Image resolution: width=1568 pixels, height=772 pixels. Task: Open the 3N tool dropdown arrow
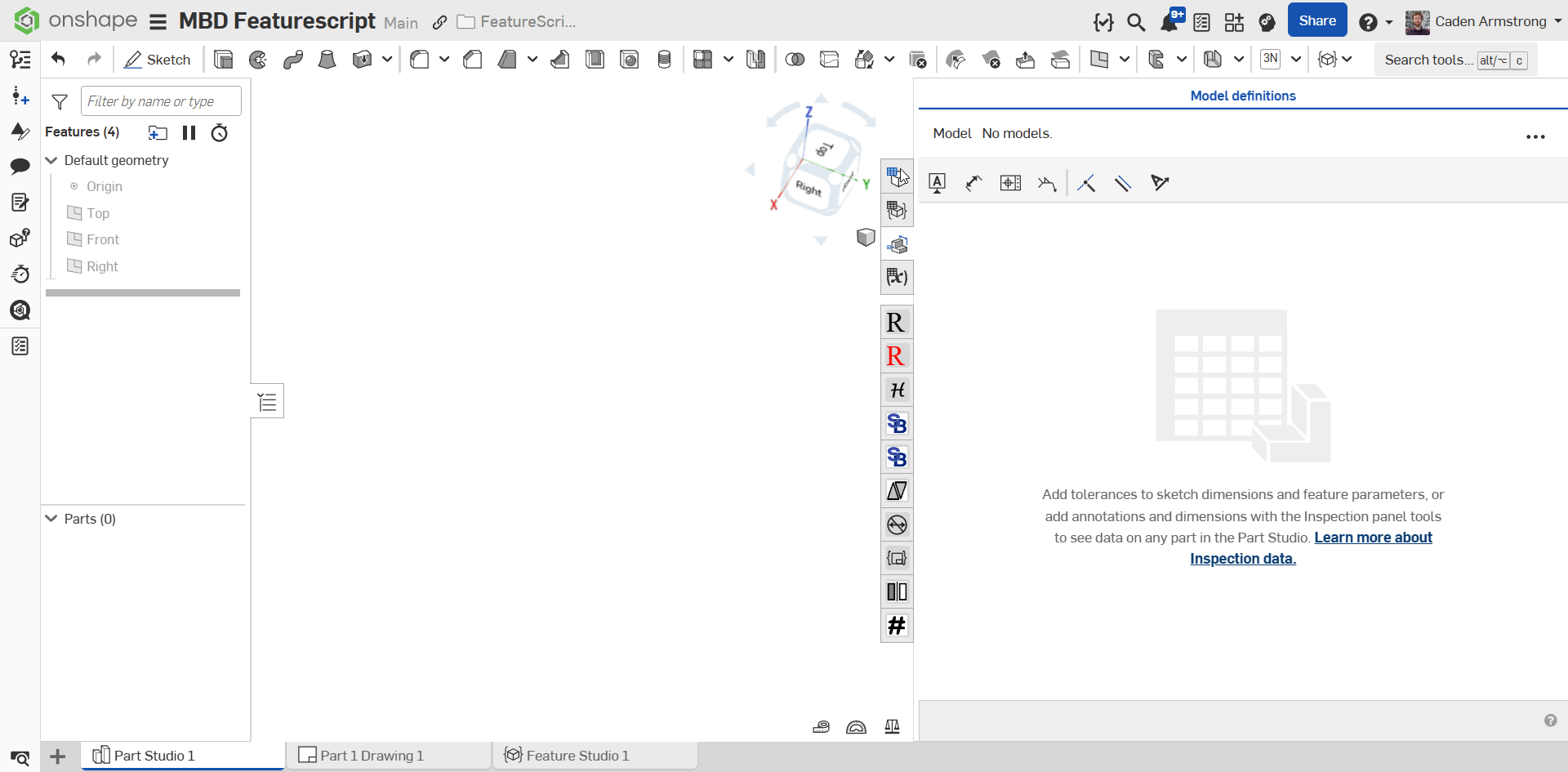pyautogui.click(x=1296, y=60)
